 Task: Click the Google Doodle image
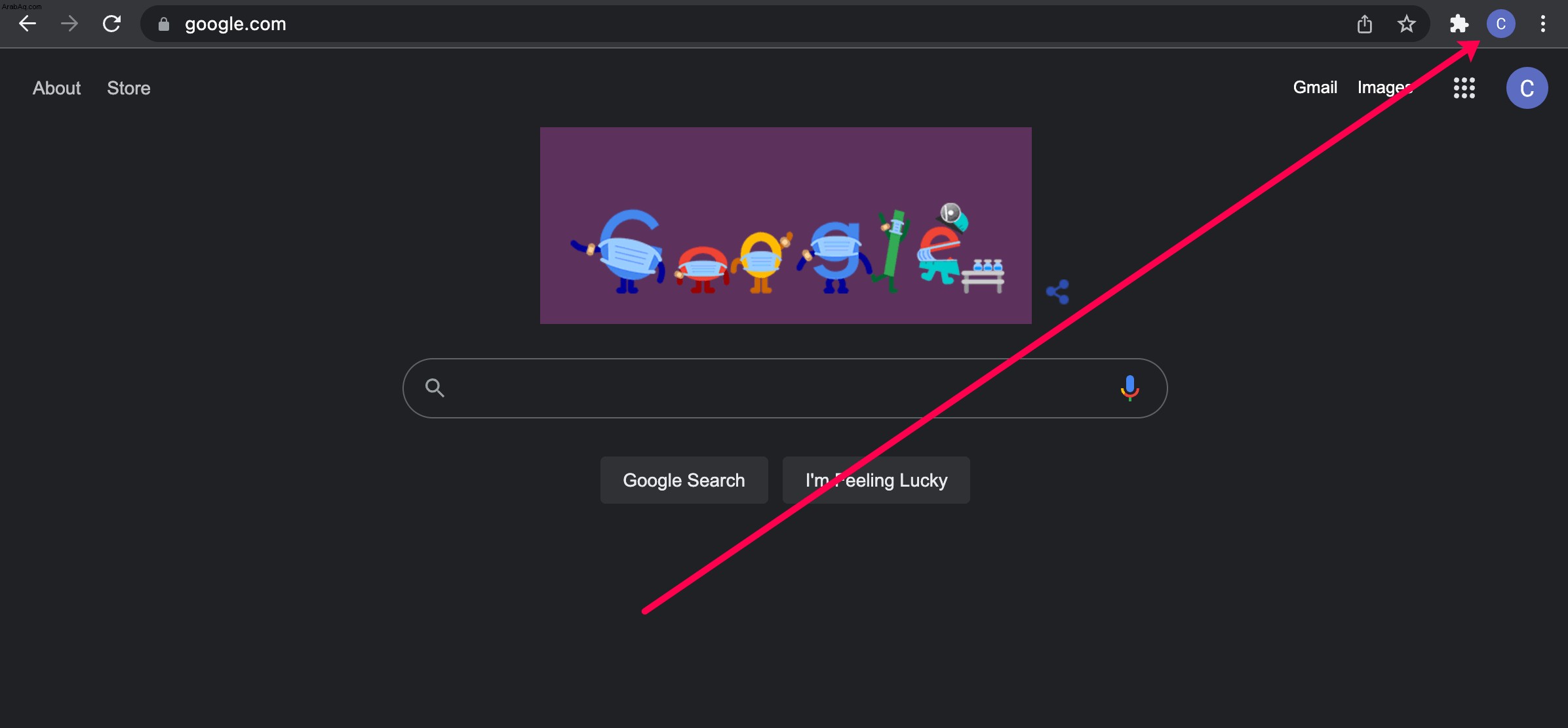click(785, 226)
